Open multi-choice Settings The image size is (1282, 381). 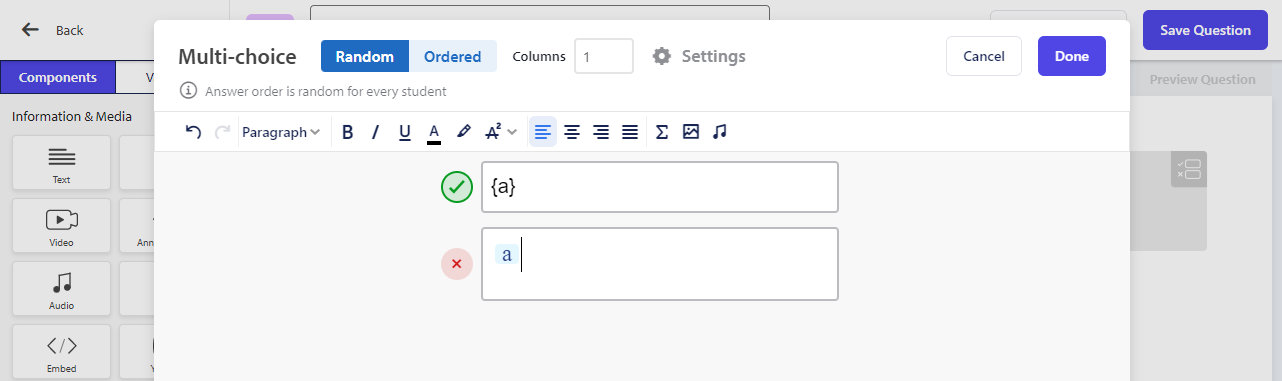698,56
